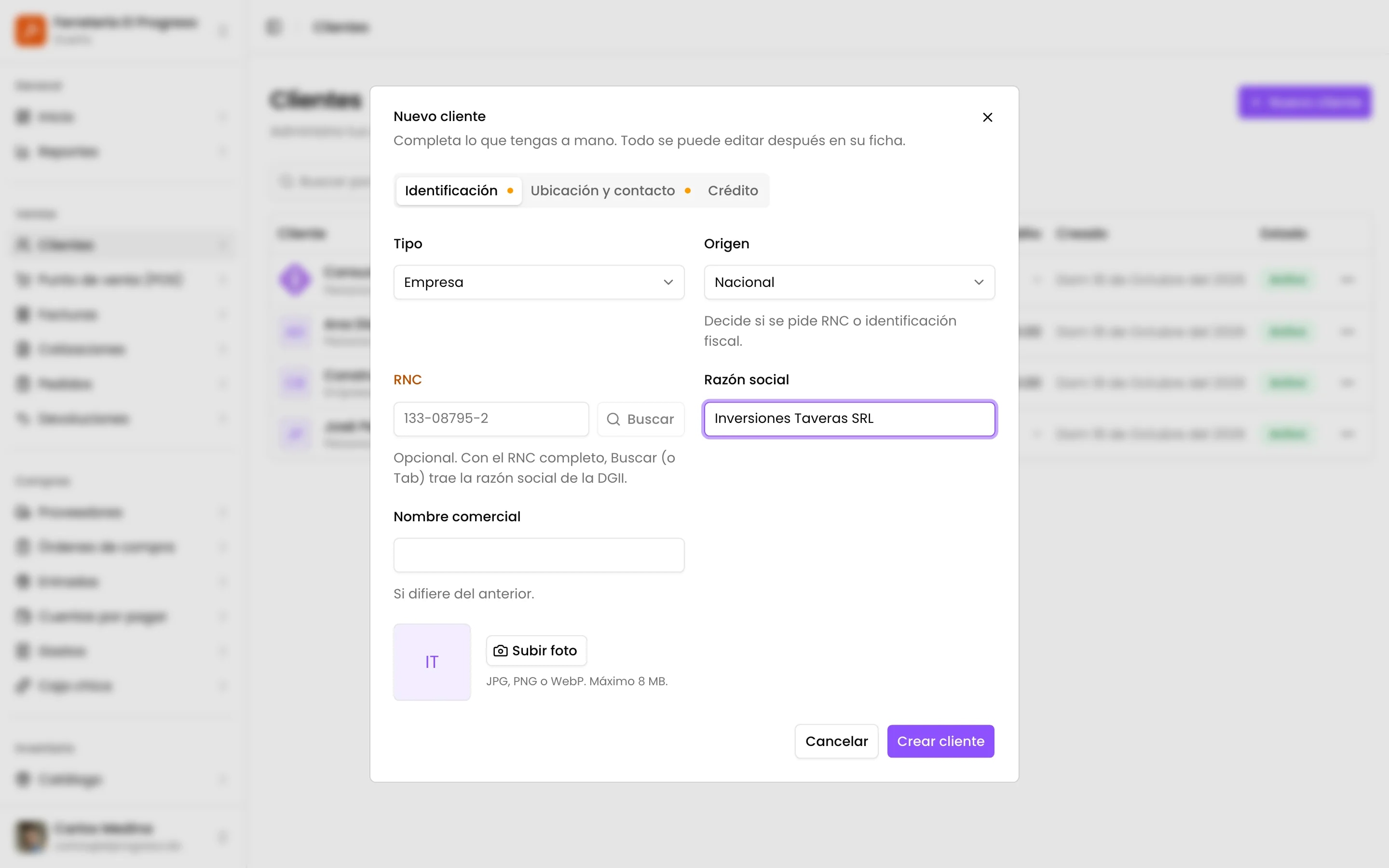
Task: Click the 'Nuevo cliente' dialog title
Action: tap(440, 117)
